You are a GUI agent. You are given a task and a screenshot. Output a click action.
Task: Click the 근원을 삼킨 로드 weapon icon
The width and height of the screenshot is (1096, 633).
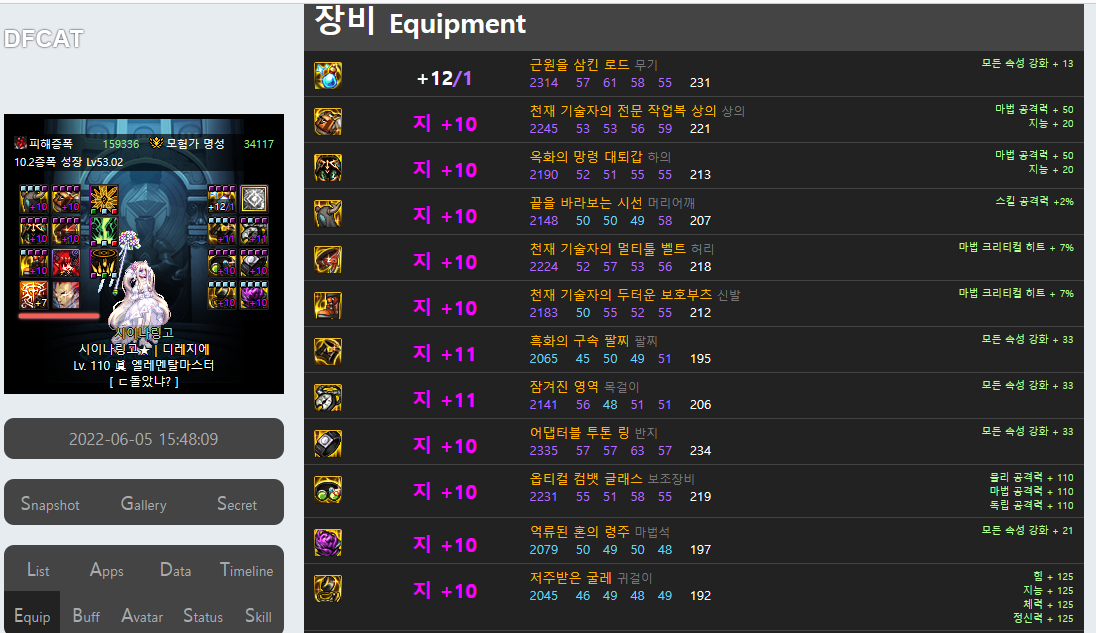tap(328, 75)
